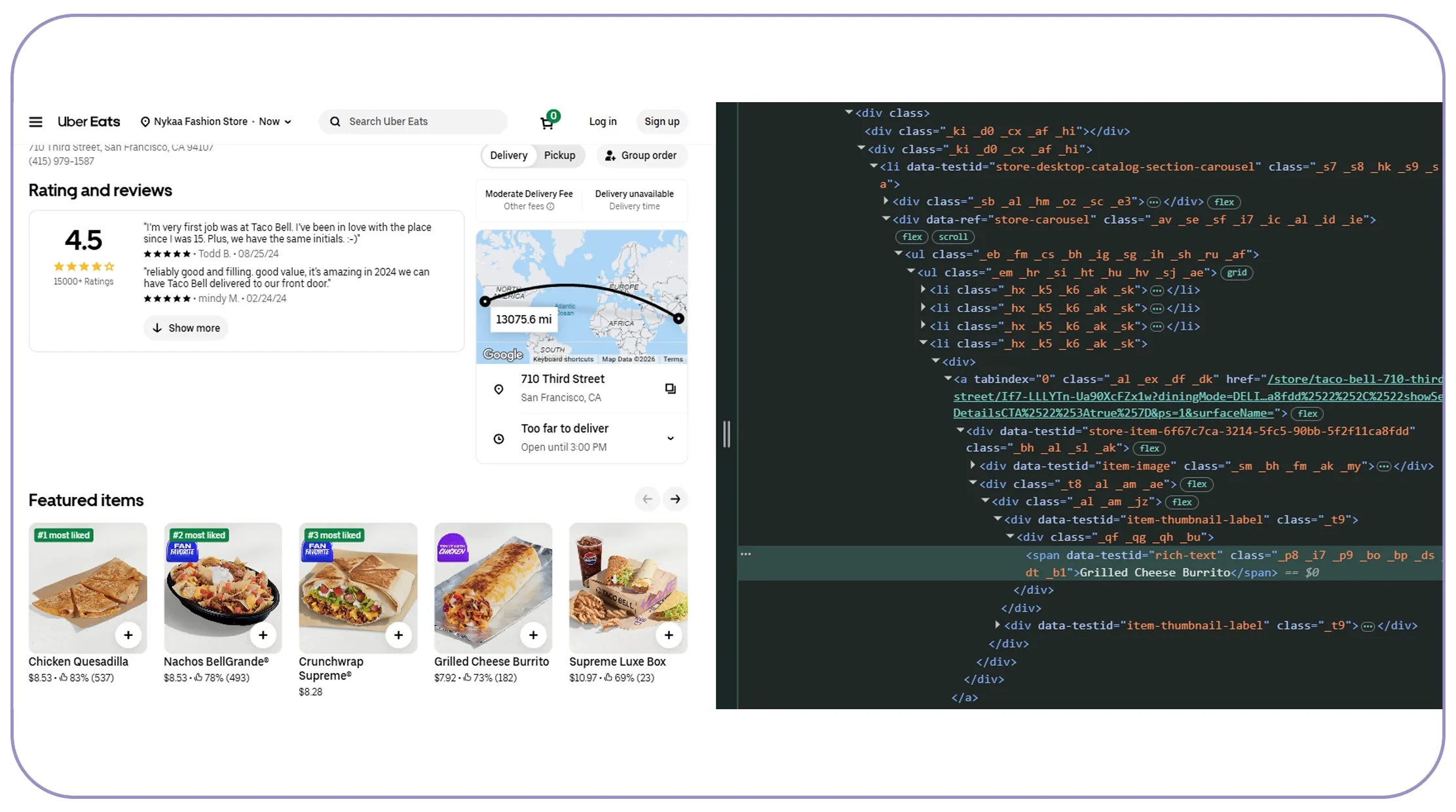
Task: Show next Featured items with right arrow
Action: click(675, 500)
